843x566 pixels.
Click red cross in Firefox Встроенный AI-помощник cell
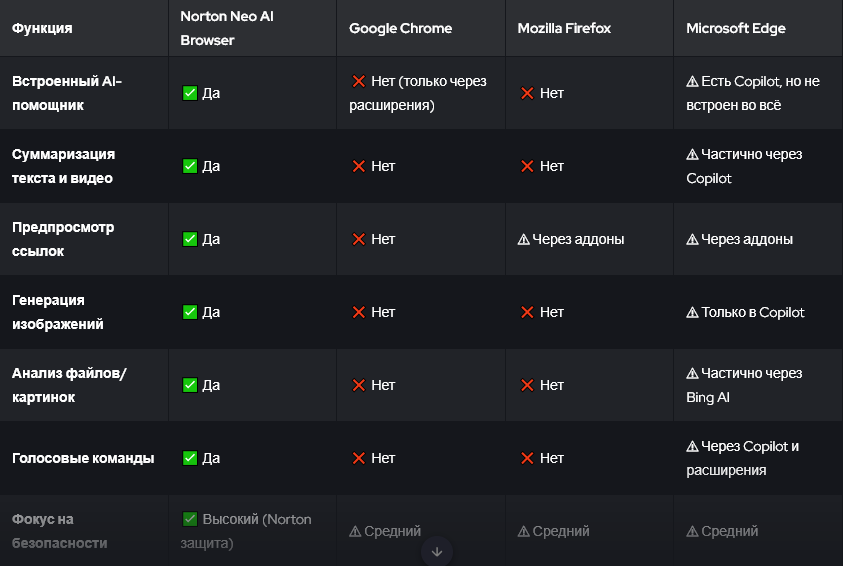527,93
